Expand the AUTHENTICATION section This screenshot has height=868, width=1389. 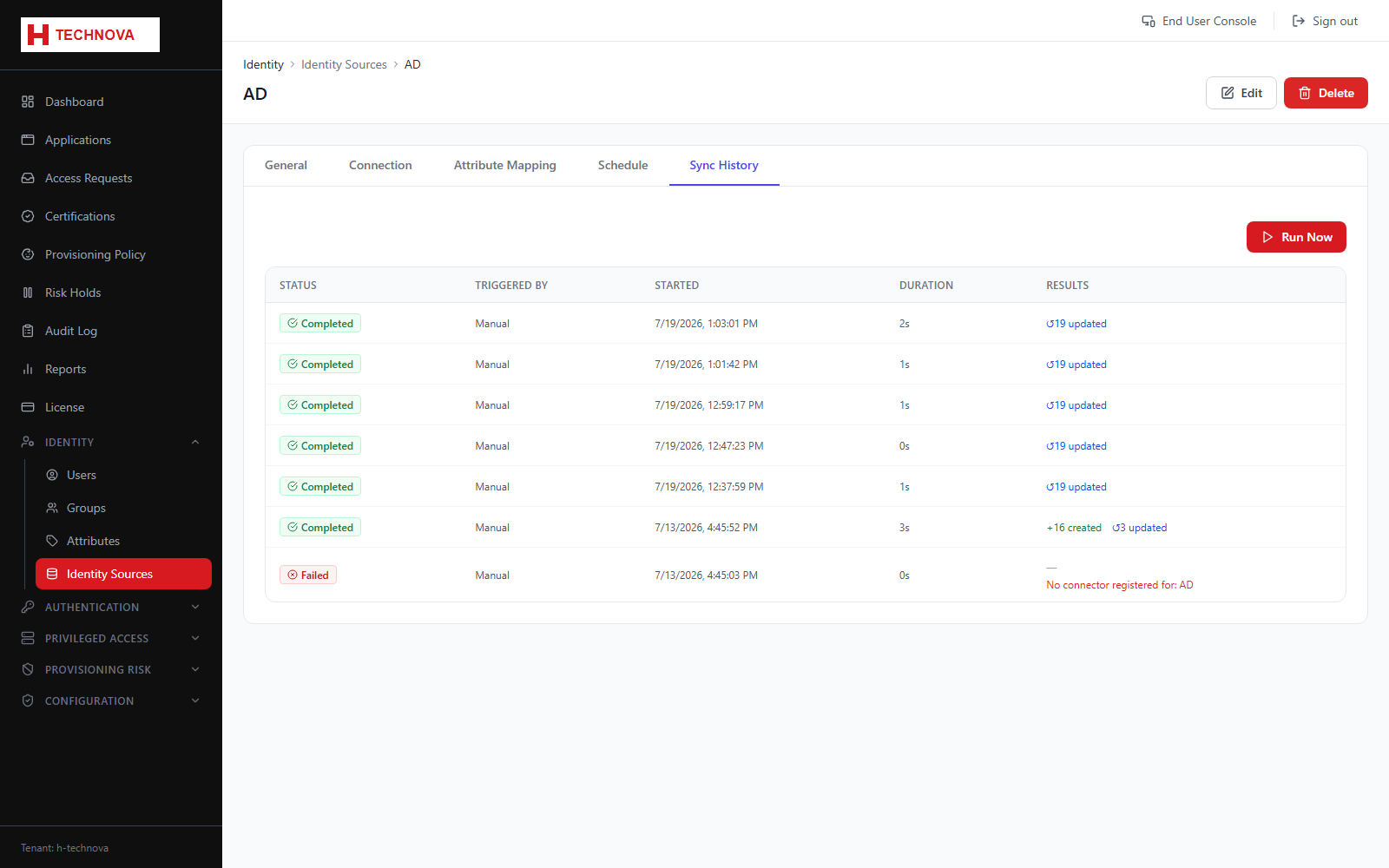coord(111,607)
